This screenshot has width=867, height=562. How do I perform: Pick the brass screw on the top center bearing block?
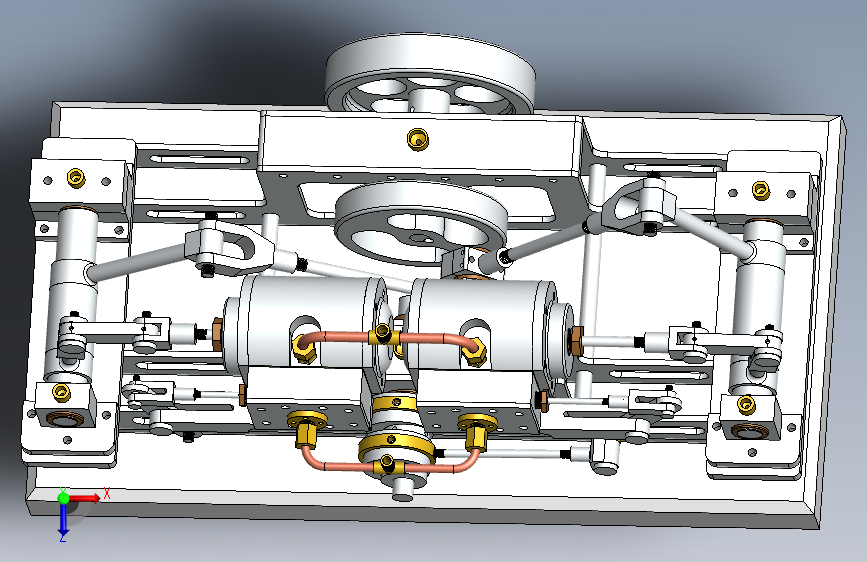pos(417,138)
